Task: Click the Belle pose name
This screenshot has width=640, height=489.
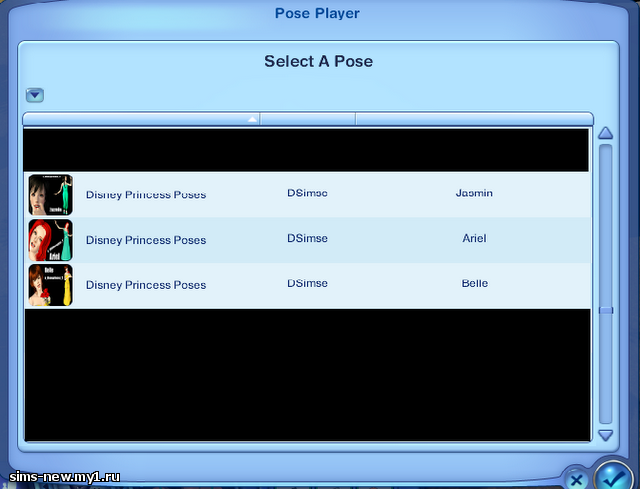Action: tap(475, 283)
